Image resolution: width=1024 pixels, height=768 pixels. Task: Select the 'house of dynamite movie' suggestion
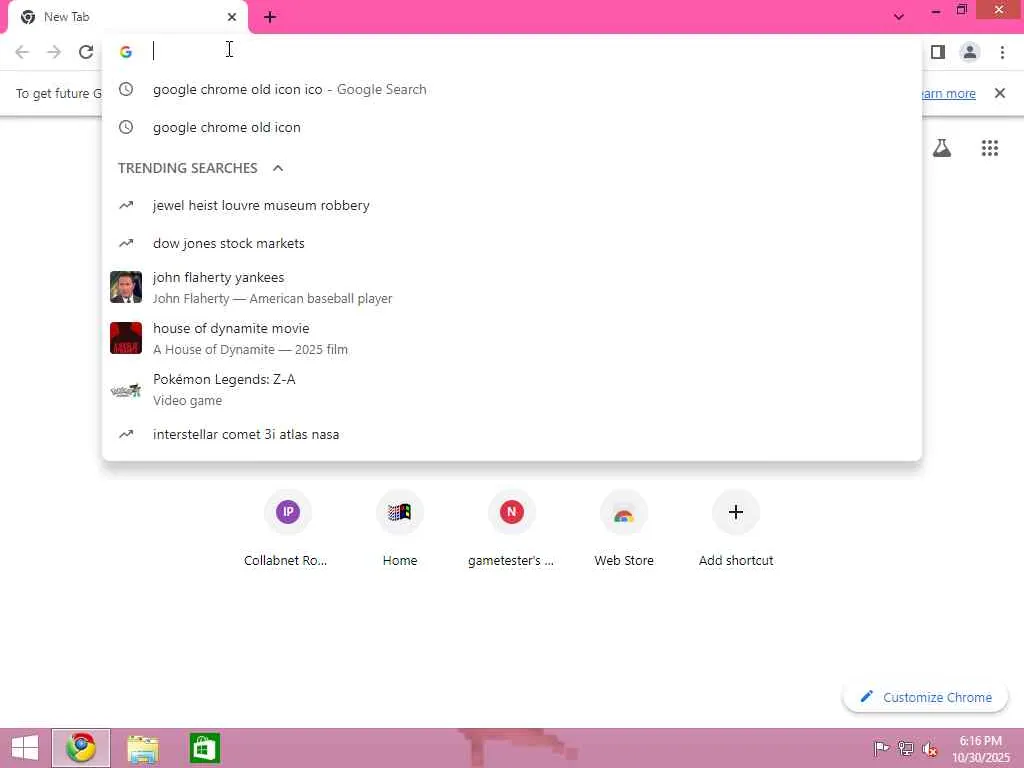point(512,338)
